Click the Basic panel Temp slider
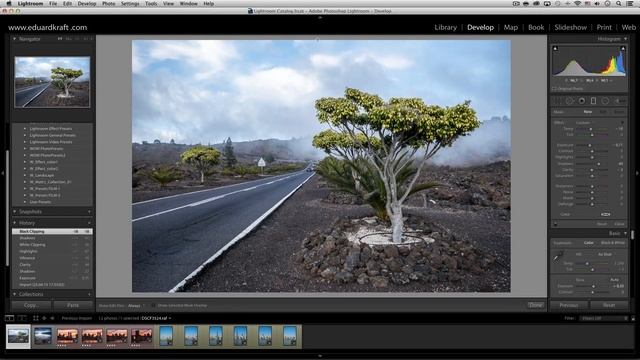Viewport: 640px width, 360px height. (x=592, y=264)
